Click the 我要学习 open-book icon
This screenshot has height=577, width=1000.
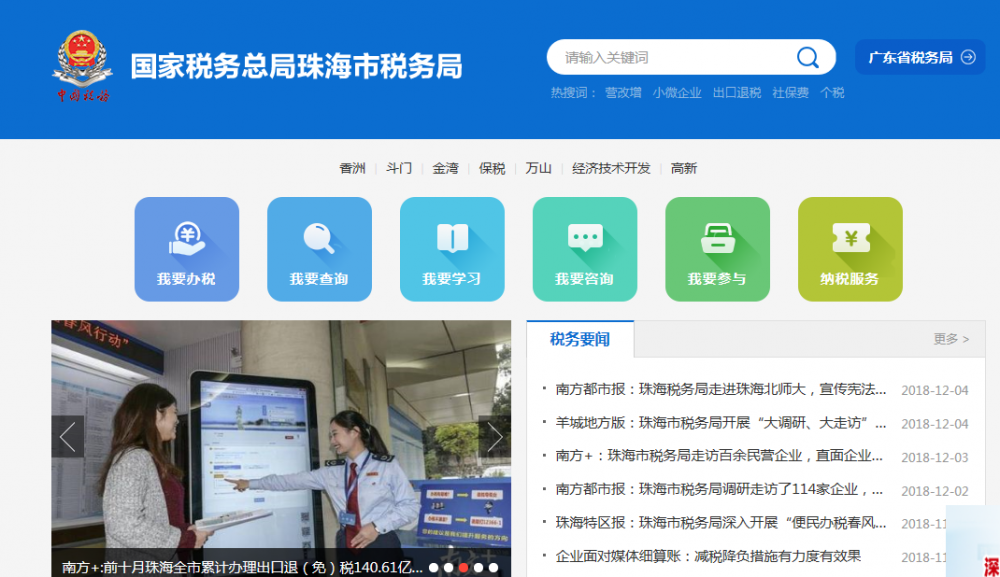pos(452,237)
